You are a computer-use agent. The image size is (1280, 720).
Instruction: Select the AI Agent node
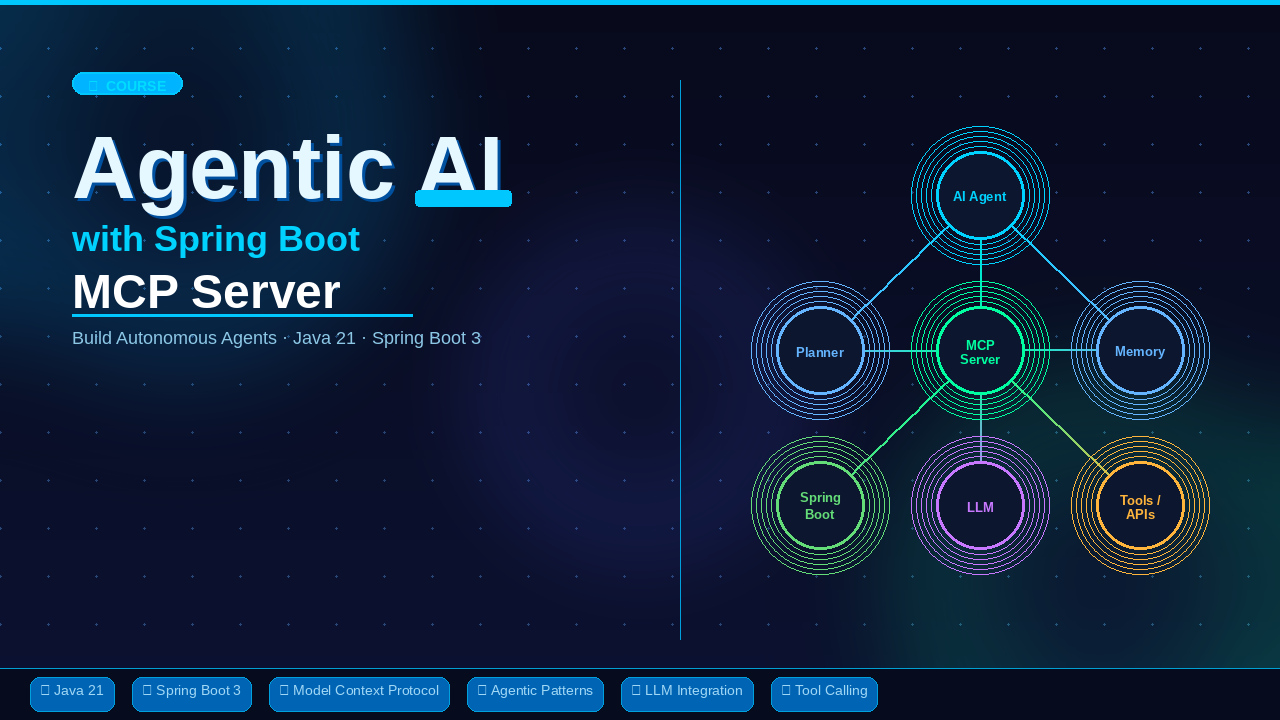(x=980, y=196)
